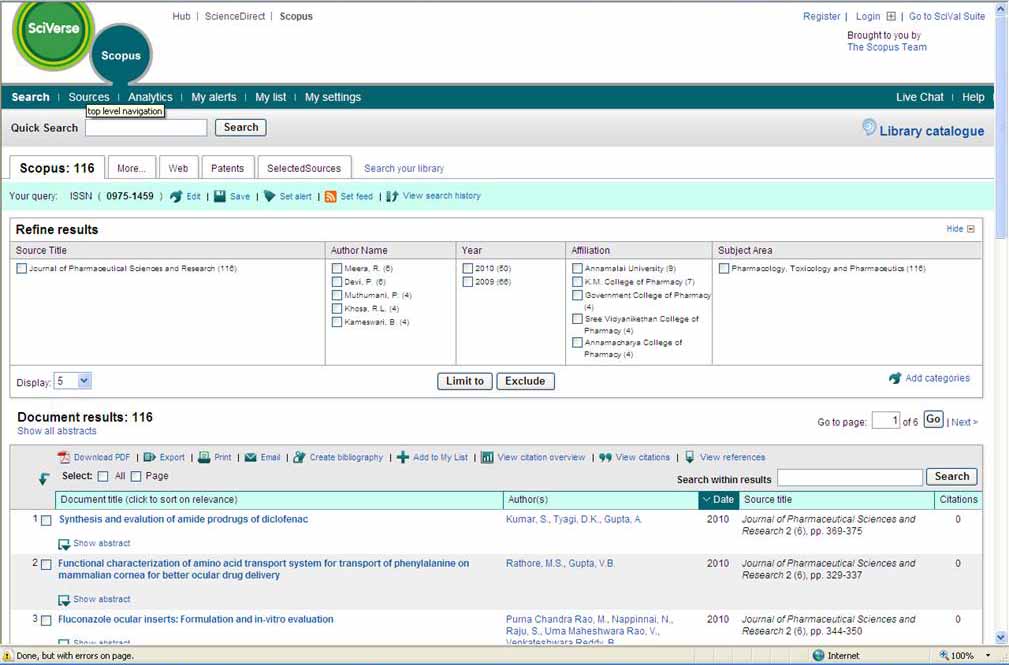
Task: Expand the Login plus box
Action: (x=891, y=16)
